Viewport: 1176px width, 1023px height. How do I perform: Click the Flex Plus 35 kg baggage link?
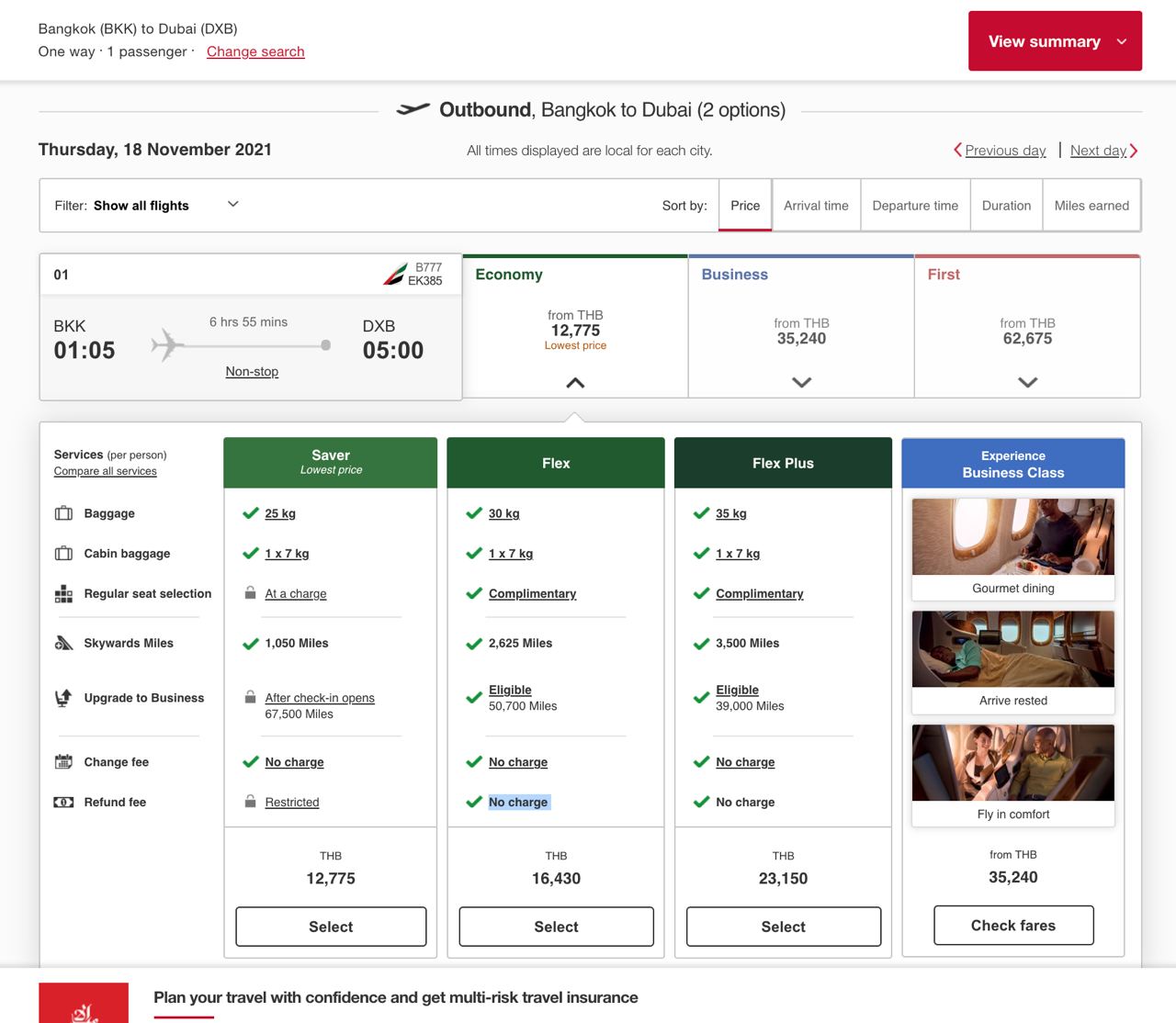(x=731, y=513)
